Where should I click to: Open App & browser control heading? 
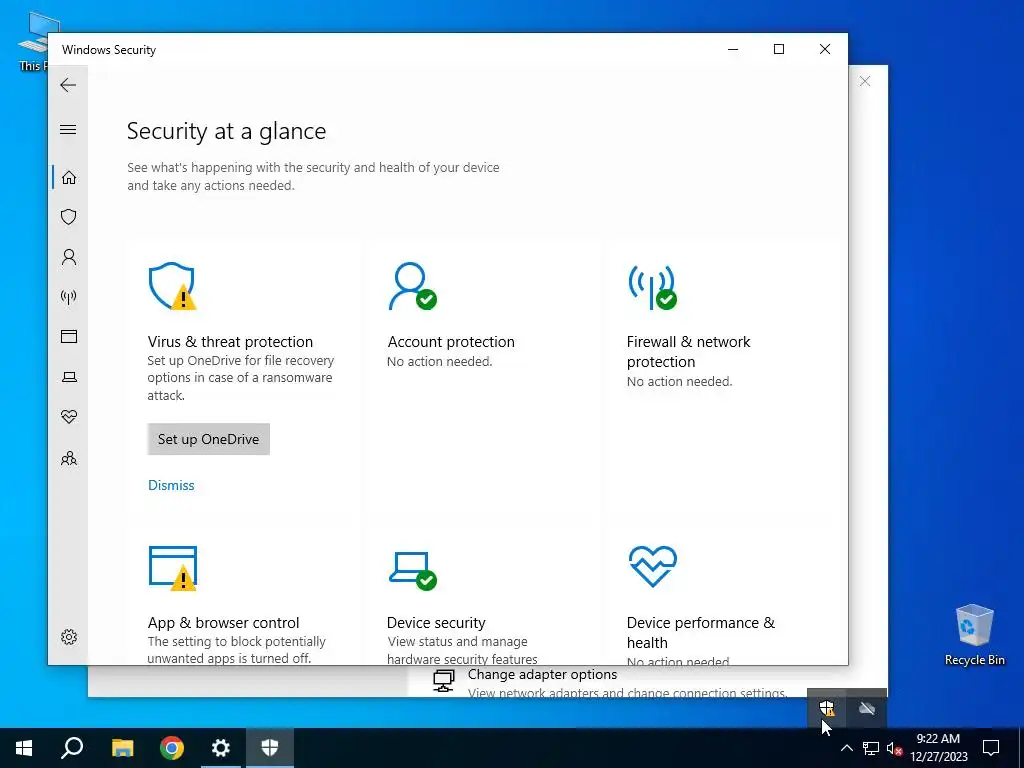[x=223, y=622]
